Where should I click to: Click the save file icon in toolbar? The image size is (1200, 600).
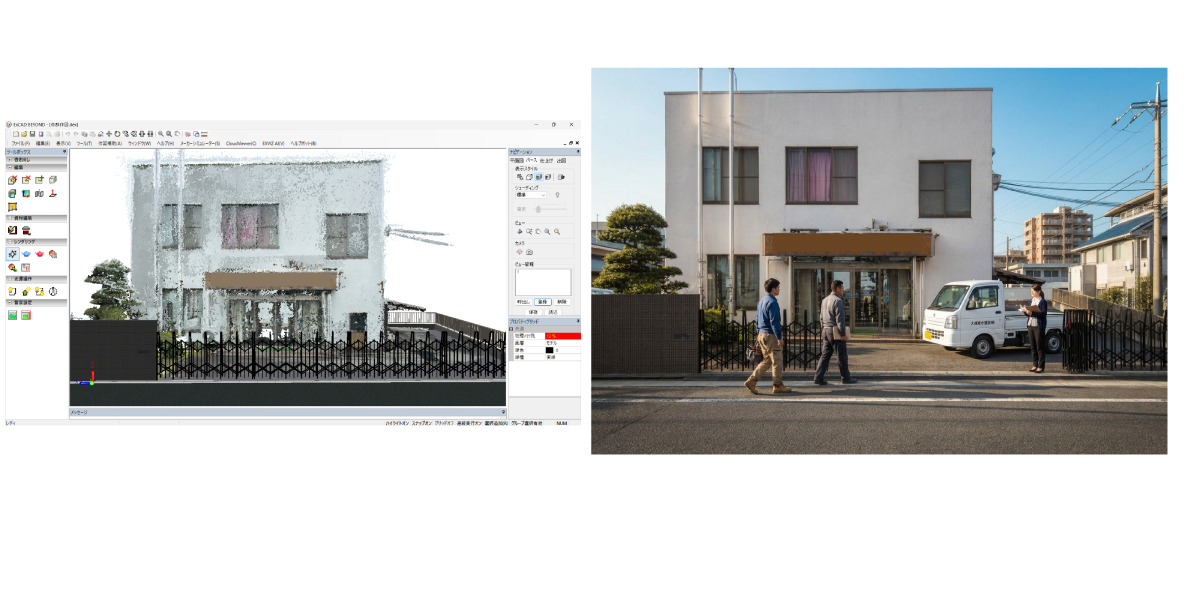(x=32, y=134)
